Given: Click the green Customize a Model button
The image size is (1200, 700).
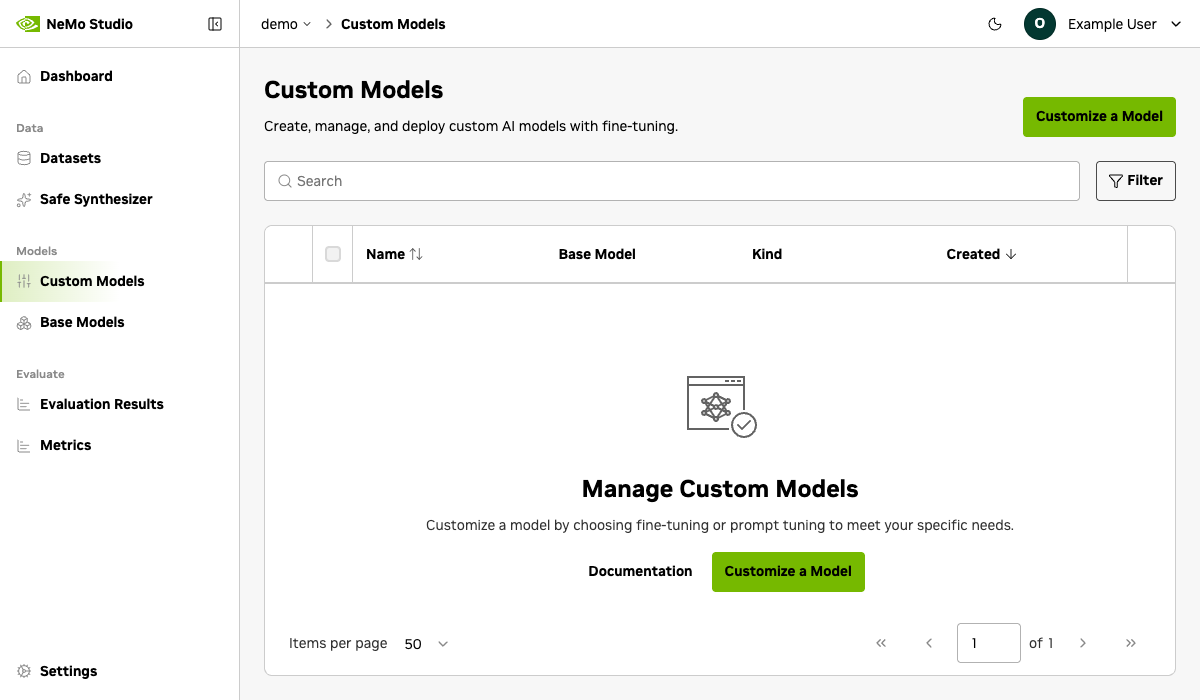Looking at the screenshot, I should pos(1098,117).
